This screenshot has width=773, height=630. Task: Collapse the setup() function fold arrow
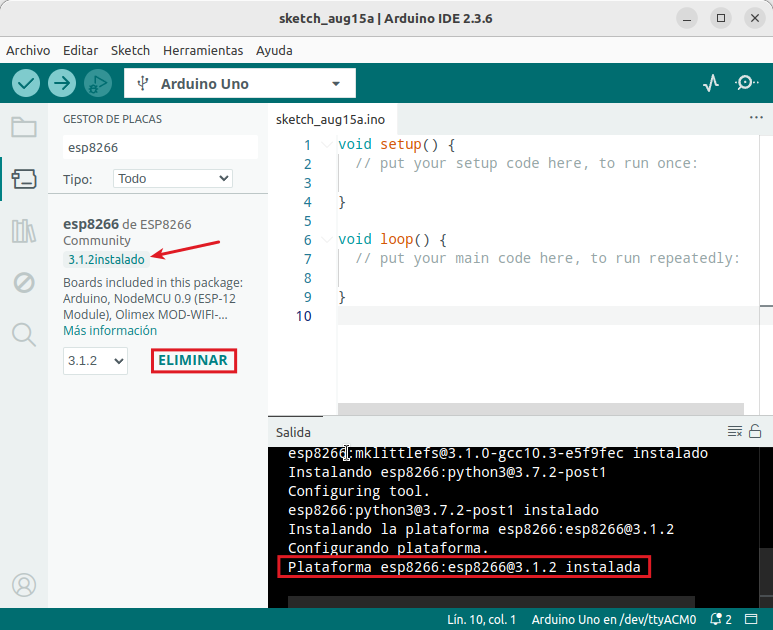click(x=326, y=144)
